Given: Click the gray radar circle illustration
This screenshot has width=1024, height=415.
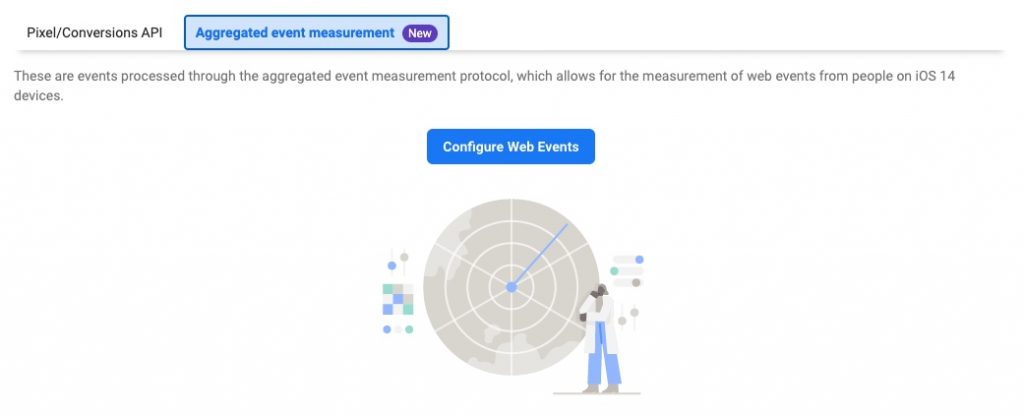Looking at the screenshot, I should [511, 287].
